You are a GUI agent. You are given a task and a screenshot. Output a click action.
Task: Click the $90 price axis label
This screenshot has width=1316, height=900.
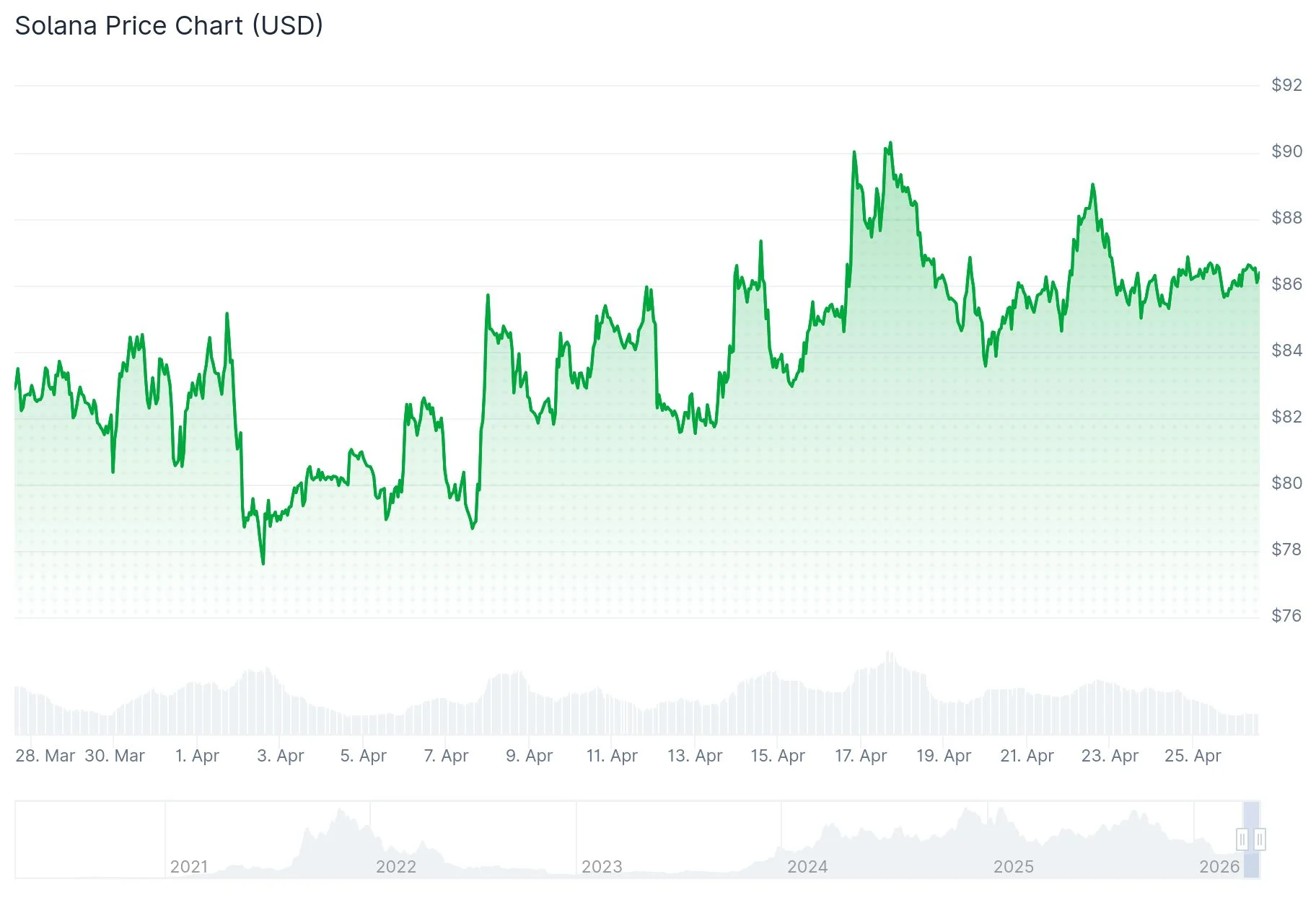[x=1286, y=151]
